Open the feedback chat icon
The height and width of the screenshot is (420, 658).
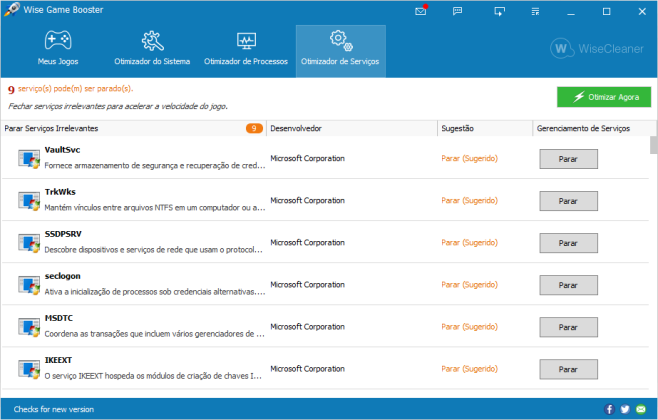point(457,11)
